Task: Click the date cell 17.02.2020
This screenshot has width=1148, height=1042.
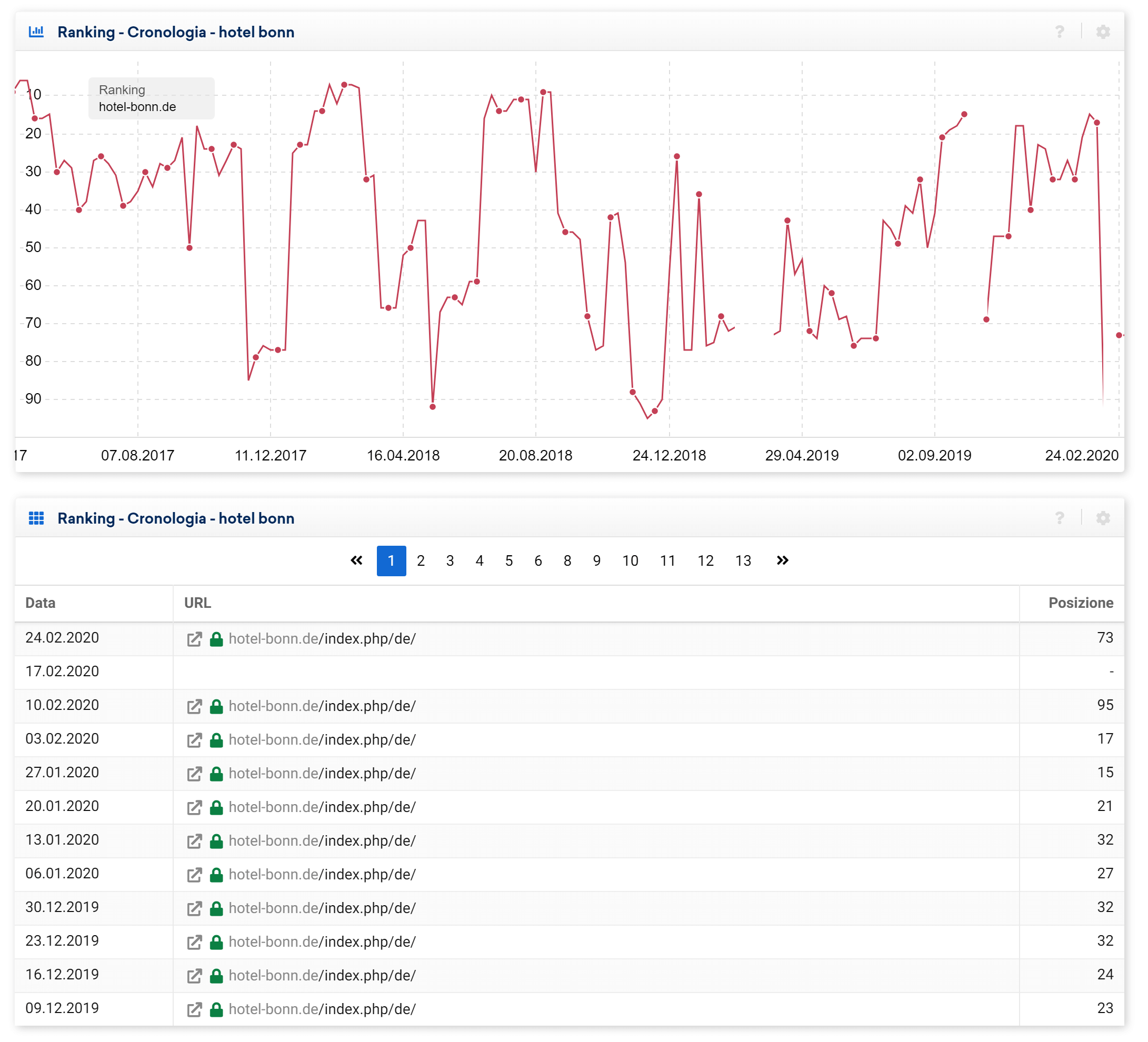Action: tap(62, 672)
